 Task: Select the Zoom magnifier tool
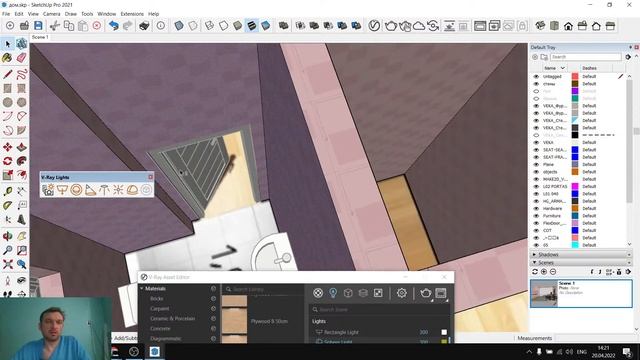point(8,250)
